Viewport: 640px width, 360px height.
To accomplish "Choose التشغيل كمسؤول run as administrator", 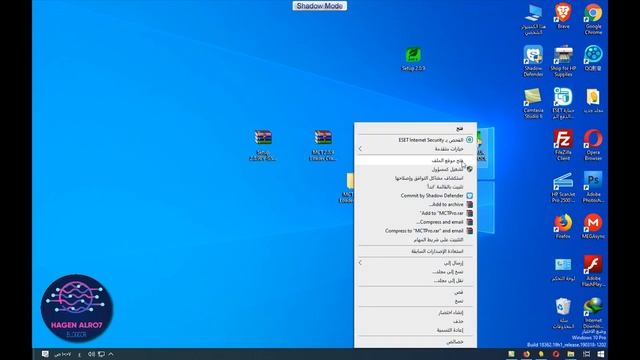I will (x=416, y=169).
